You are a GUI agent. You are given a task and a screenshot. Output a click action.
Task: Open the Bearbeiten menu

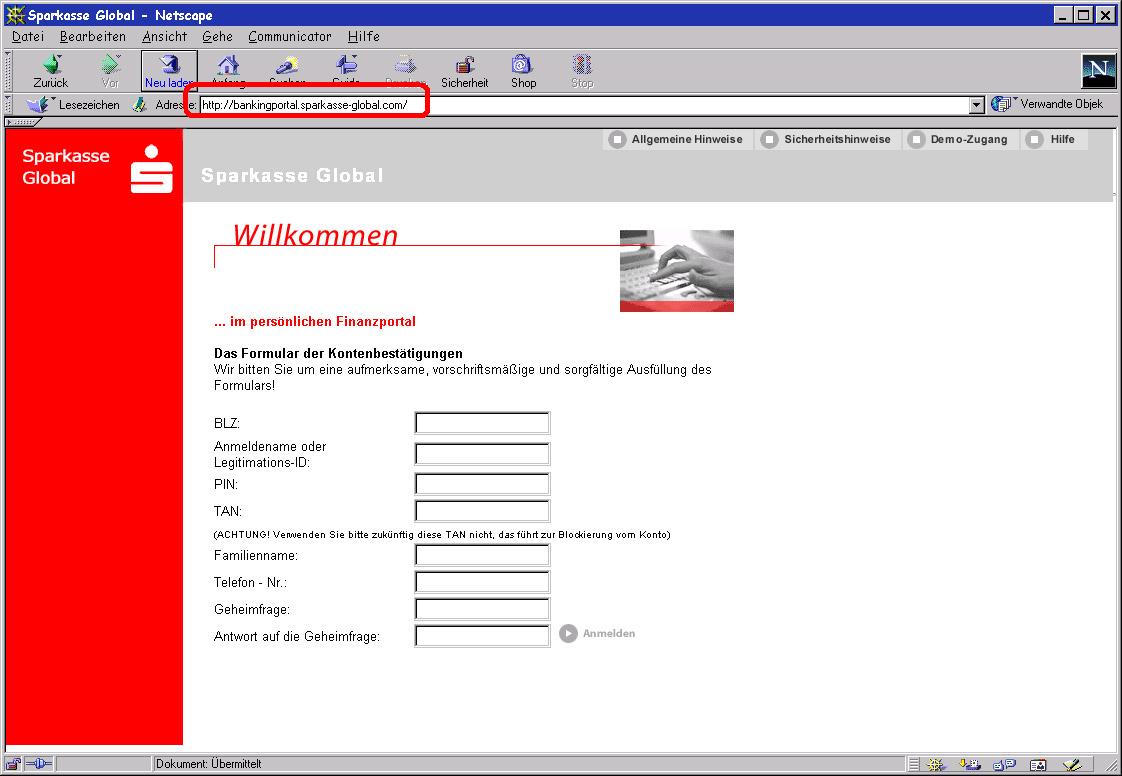[x=93, y=37]
